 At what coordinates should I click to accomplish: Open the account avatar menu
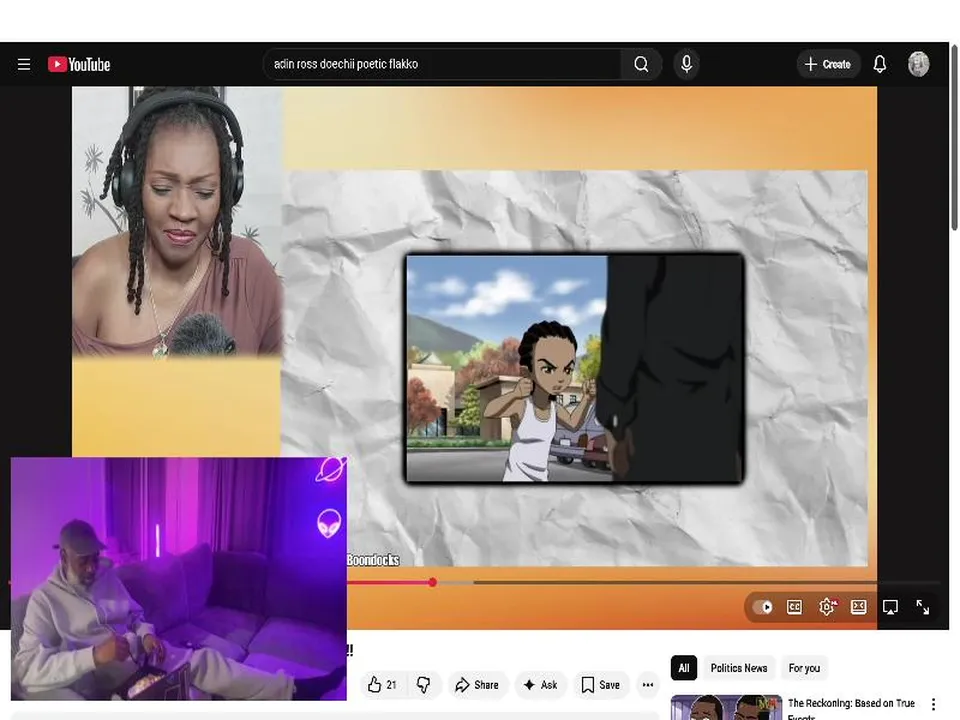point(918,64)
